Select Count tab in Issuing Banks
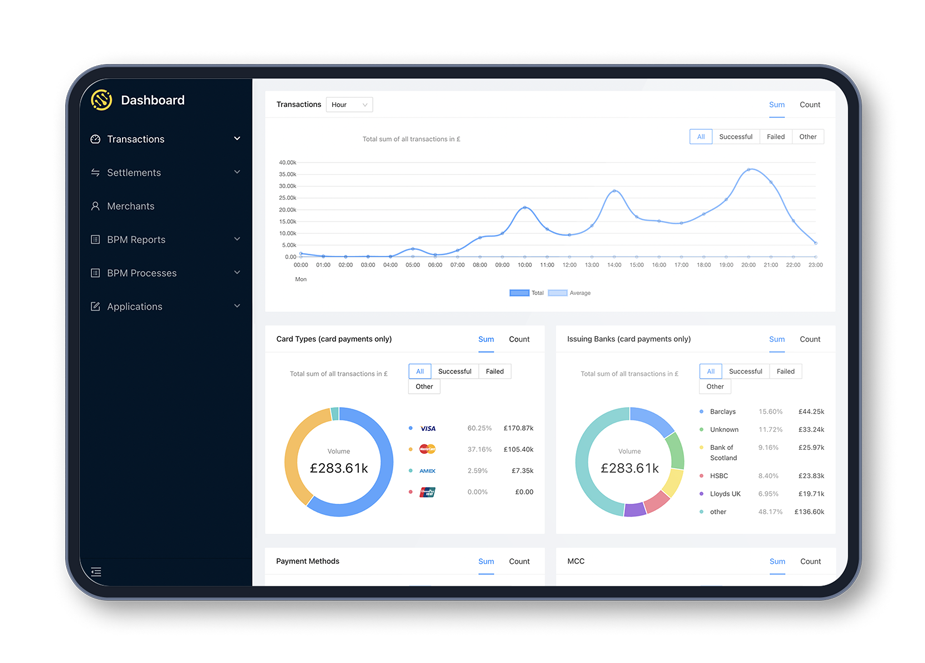 coord(809,339)
